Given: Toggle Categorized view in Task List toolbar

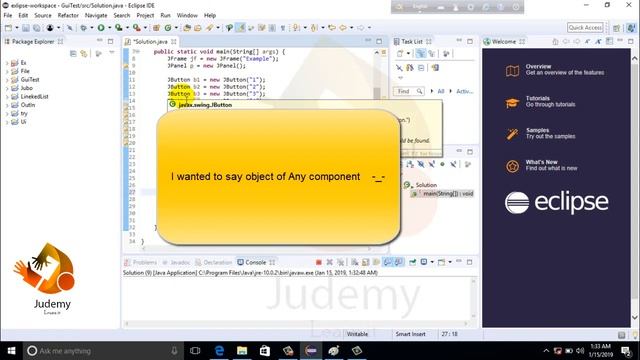Looking at the screenshot, I should pyautogui.click(x=420, y=53).
